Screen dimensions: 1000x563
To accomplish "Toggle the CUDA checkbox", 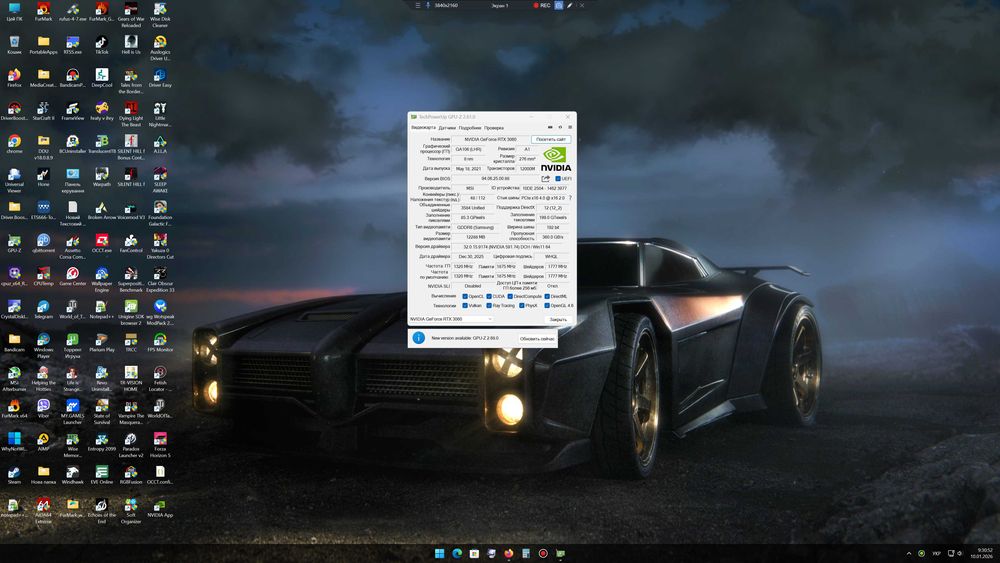I will 489,296.
